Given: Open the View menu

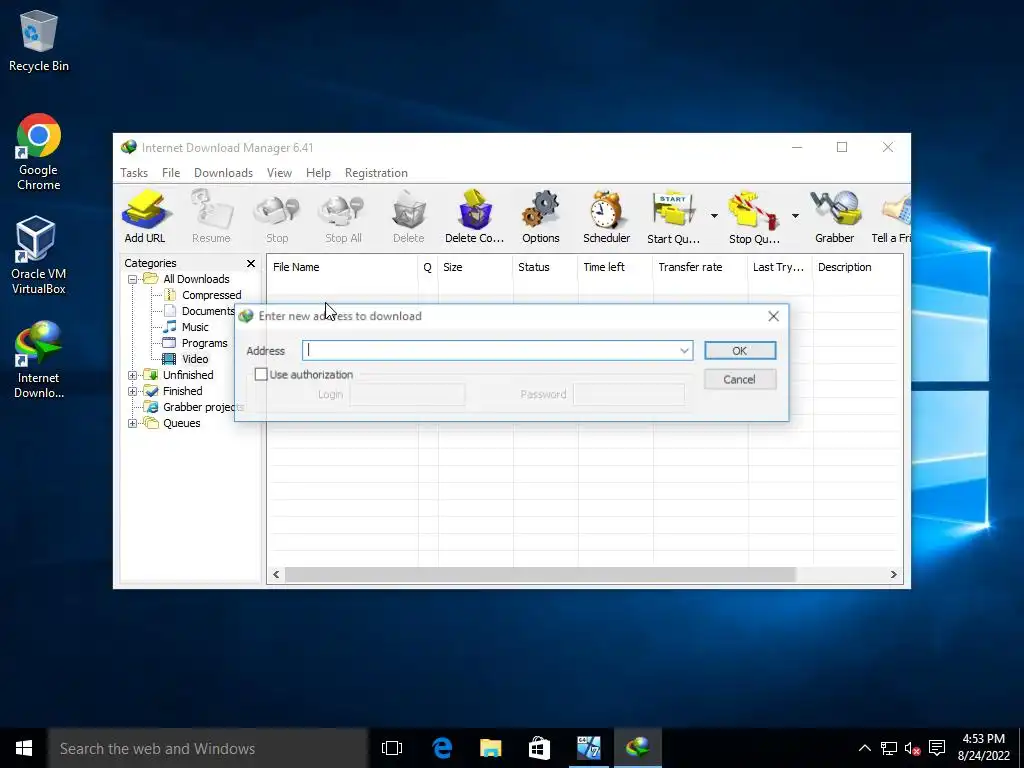Looking at the screenshot, I should tap(279, 173).
